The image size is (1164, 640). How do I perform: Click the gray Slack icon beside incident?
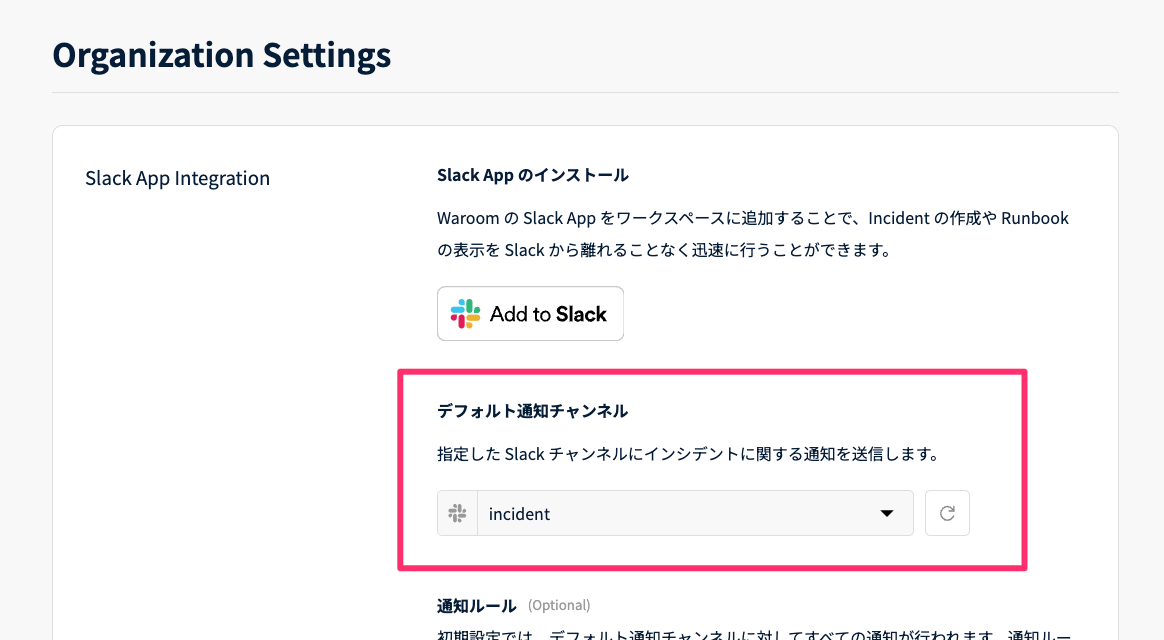coord(457,513)
